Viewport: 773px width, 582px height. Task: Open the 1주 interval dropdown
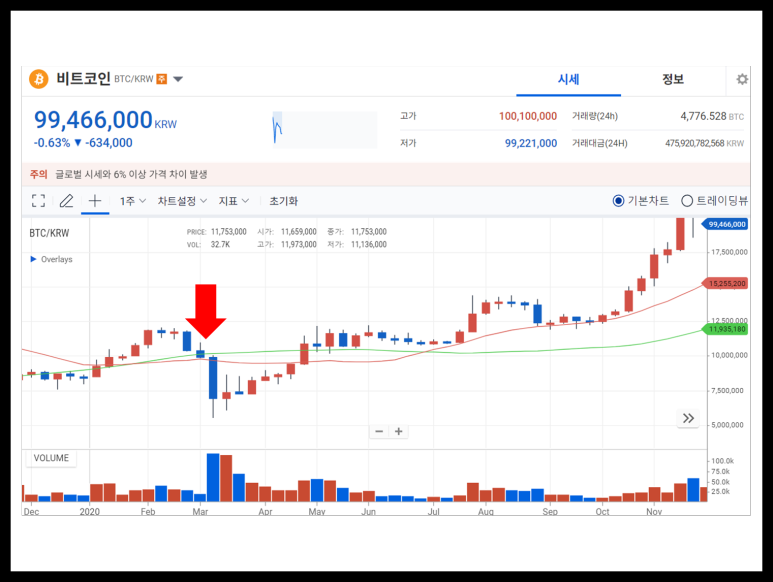point(133,201)
